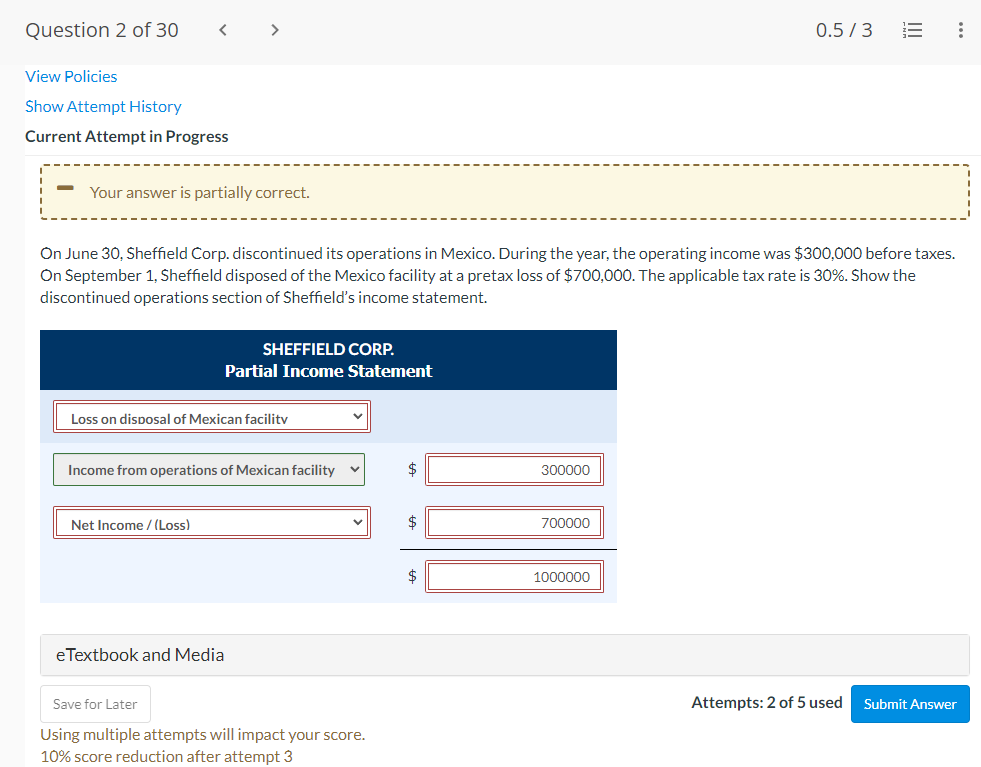
Task: Click the 0.5 / 3 score display
Action: coord(843,30)
